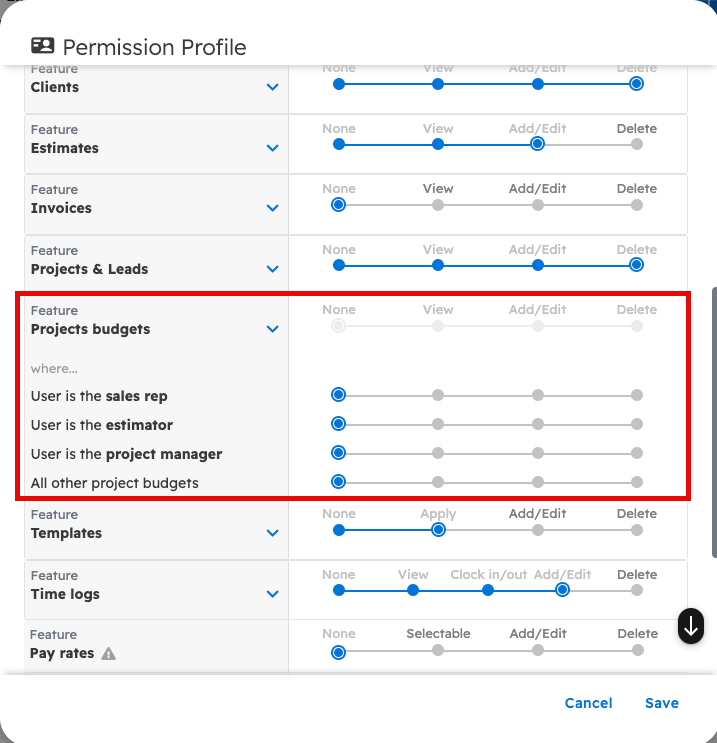Click the Pay rates warning triangle icon
Image resolution: width=717 pixels, height=743 pixels.
coord(109,654)
